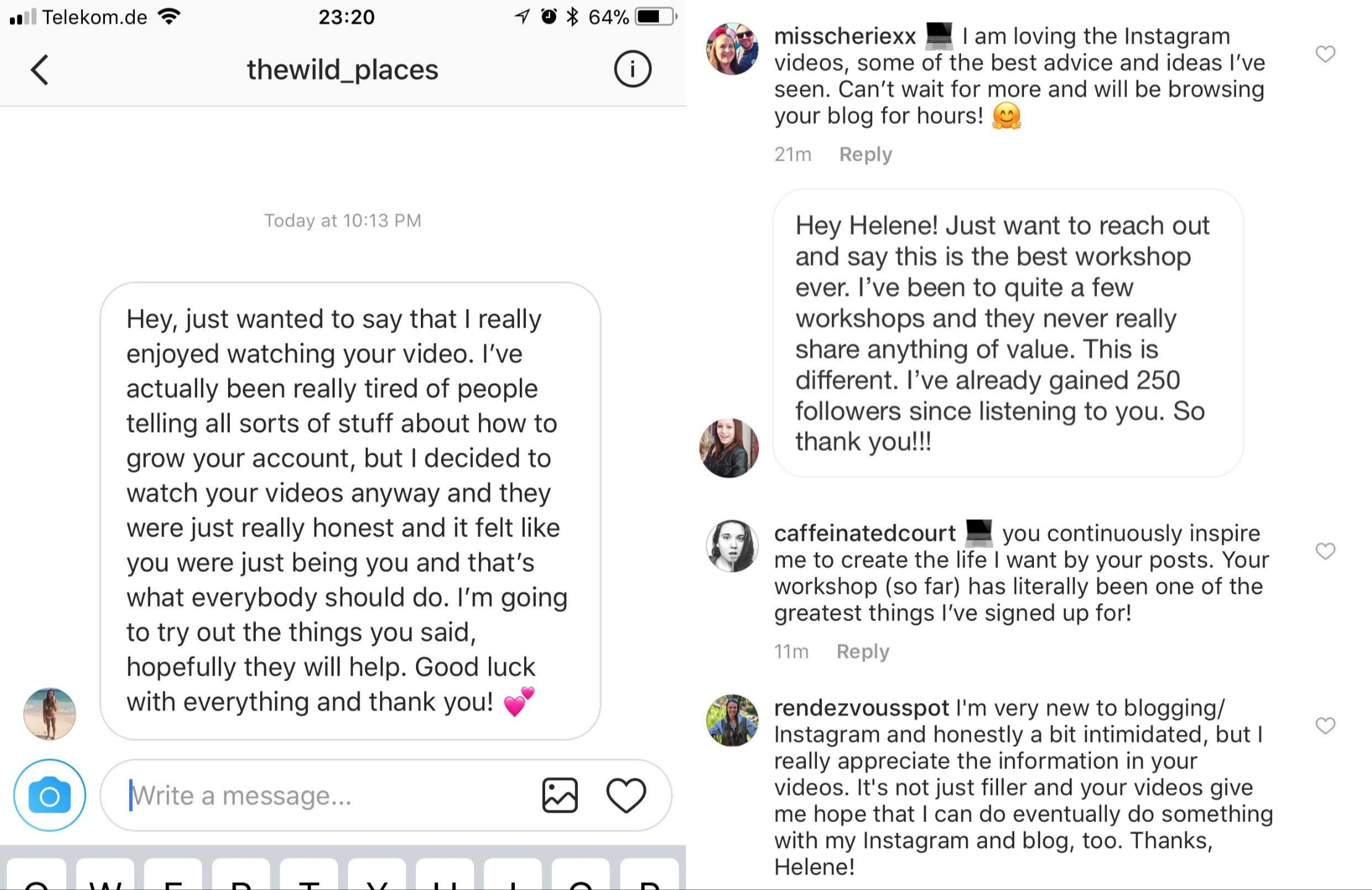Tap the back arrow in chat header

(x=40, y=69)
